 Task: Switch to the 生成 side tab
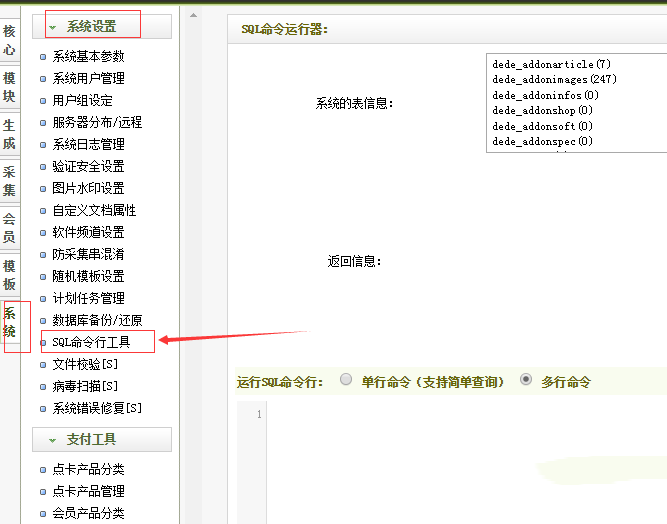coord(9,135)
